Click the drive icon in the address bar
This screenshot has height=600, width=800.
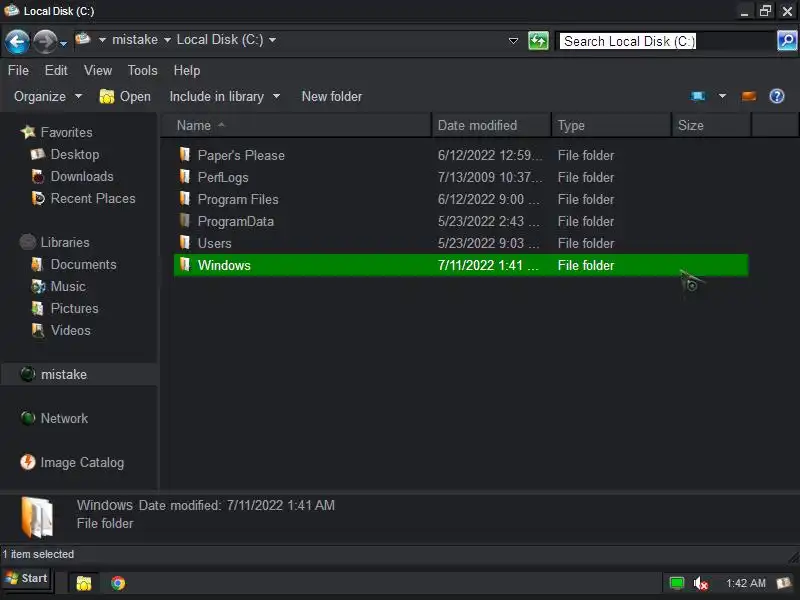click(x=83, y=39)
